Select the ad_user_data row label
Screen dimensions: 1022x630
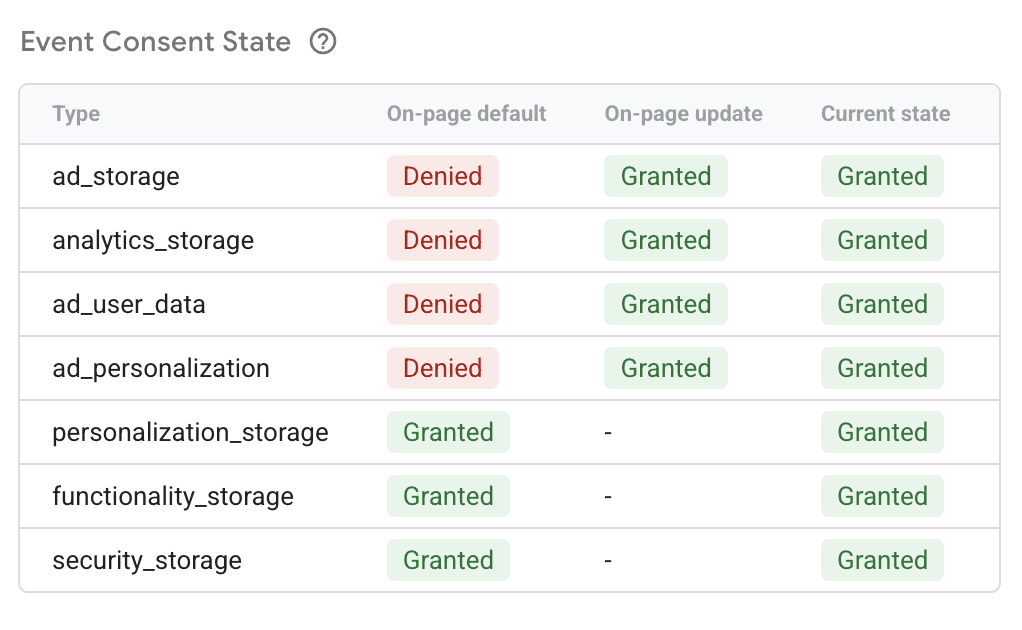click(129, 305)
